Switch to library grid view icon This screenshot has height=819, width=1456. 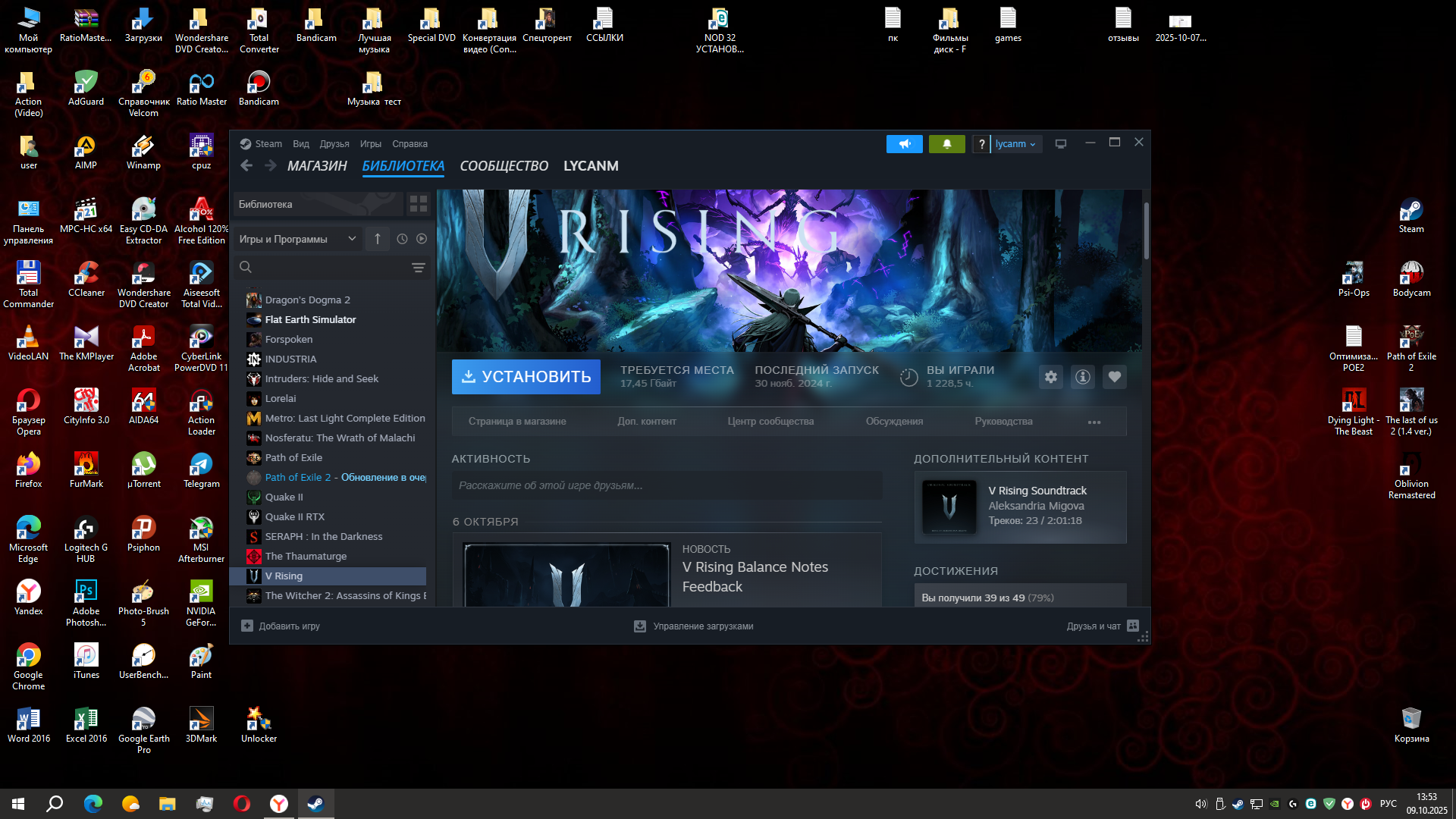(x=418, y=204)
